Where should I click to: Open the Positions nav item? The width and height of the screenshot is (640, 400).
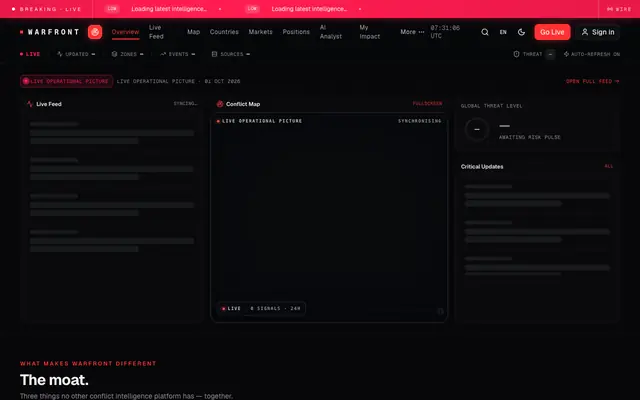point(296,32)
